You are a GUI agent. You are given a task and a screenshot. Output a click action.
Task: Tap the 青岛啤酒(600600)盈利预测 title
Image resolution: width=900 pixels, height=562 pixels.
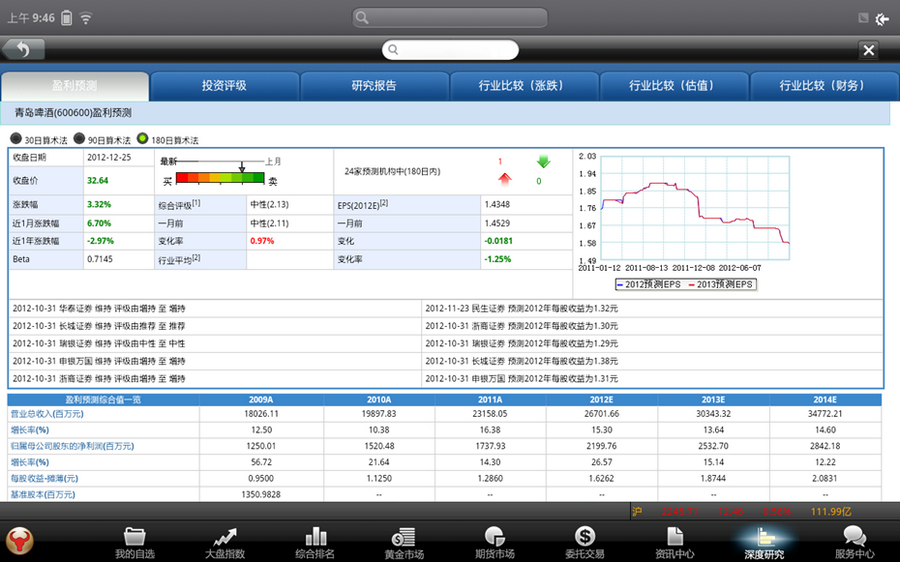[x=73, y=113]
